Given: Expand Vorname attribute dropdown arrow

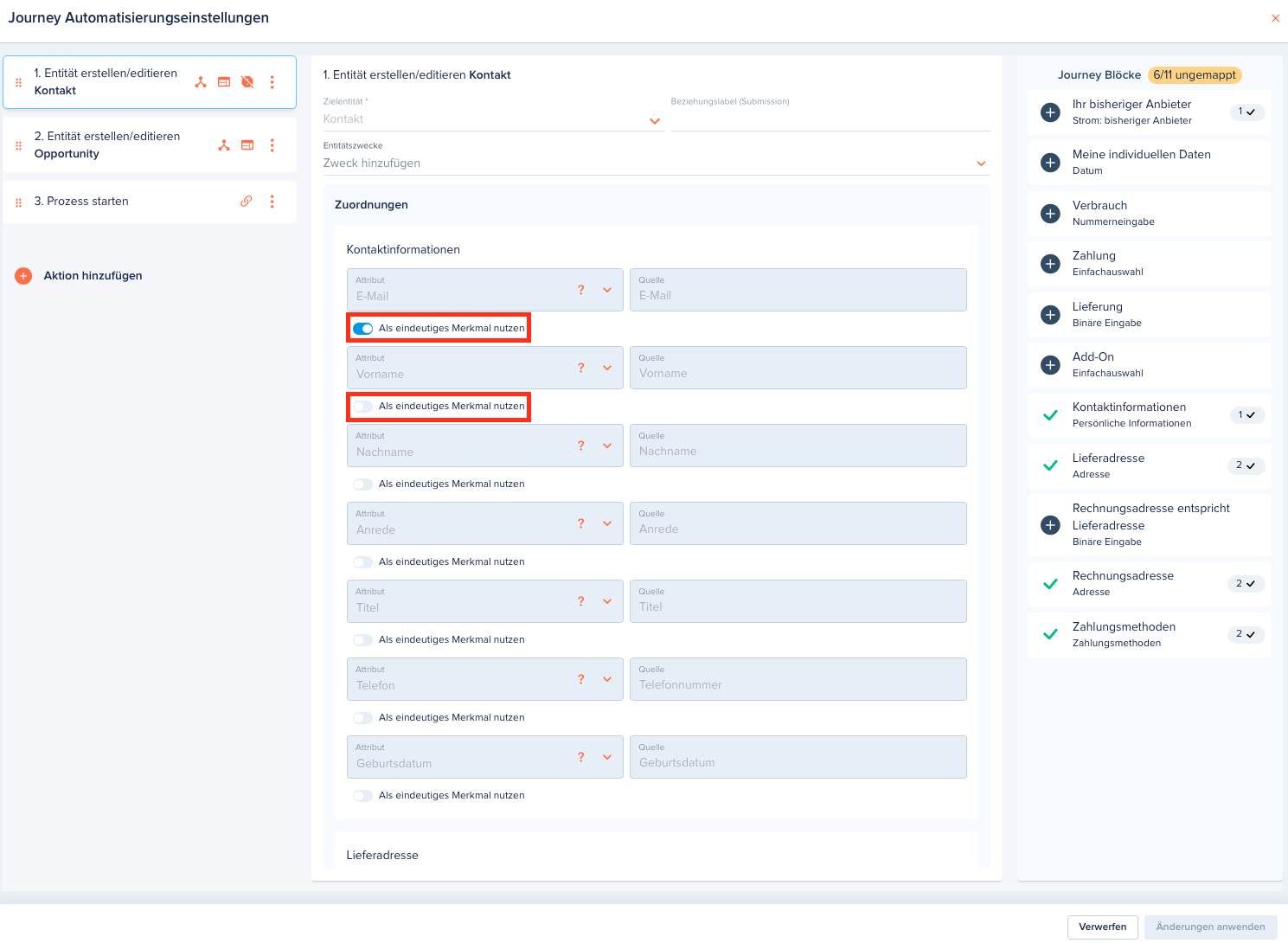Looking at the screenshot, I should pyautogui.click(x=607, y=368).
